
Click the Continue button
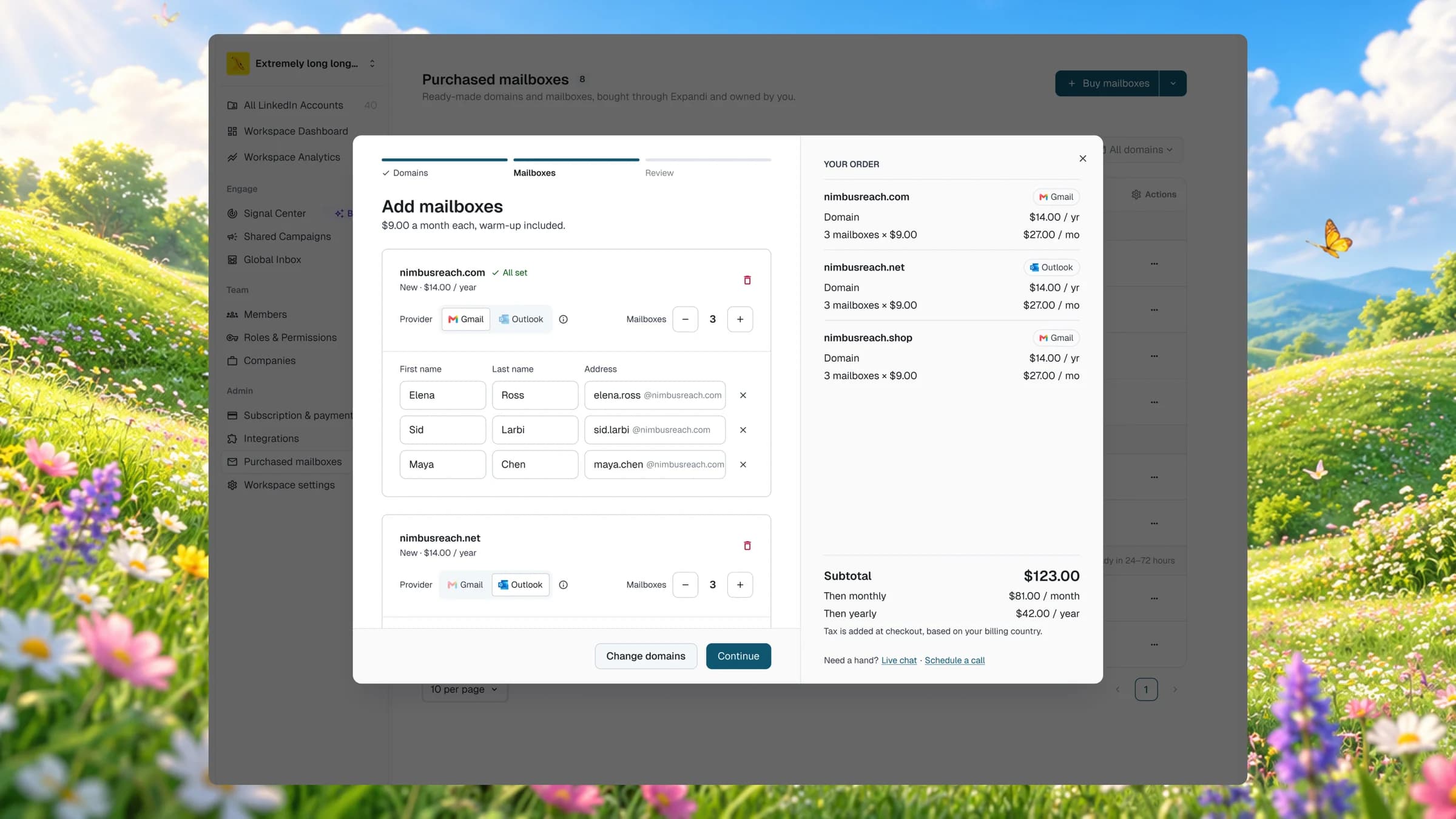[x=738, y=656]
